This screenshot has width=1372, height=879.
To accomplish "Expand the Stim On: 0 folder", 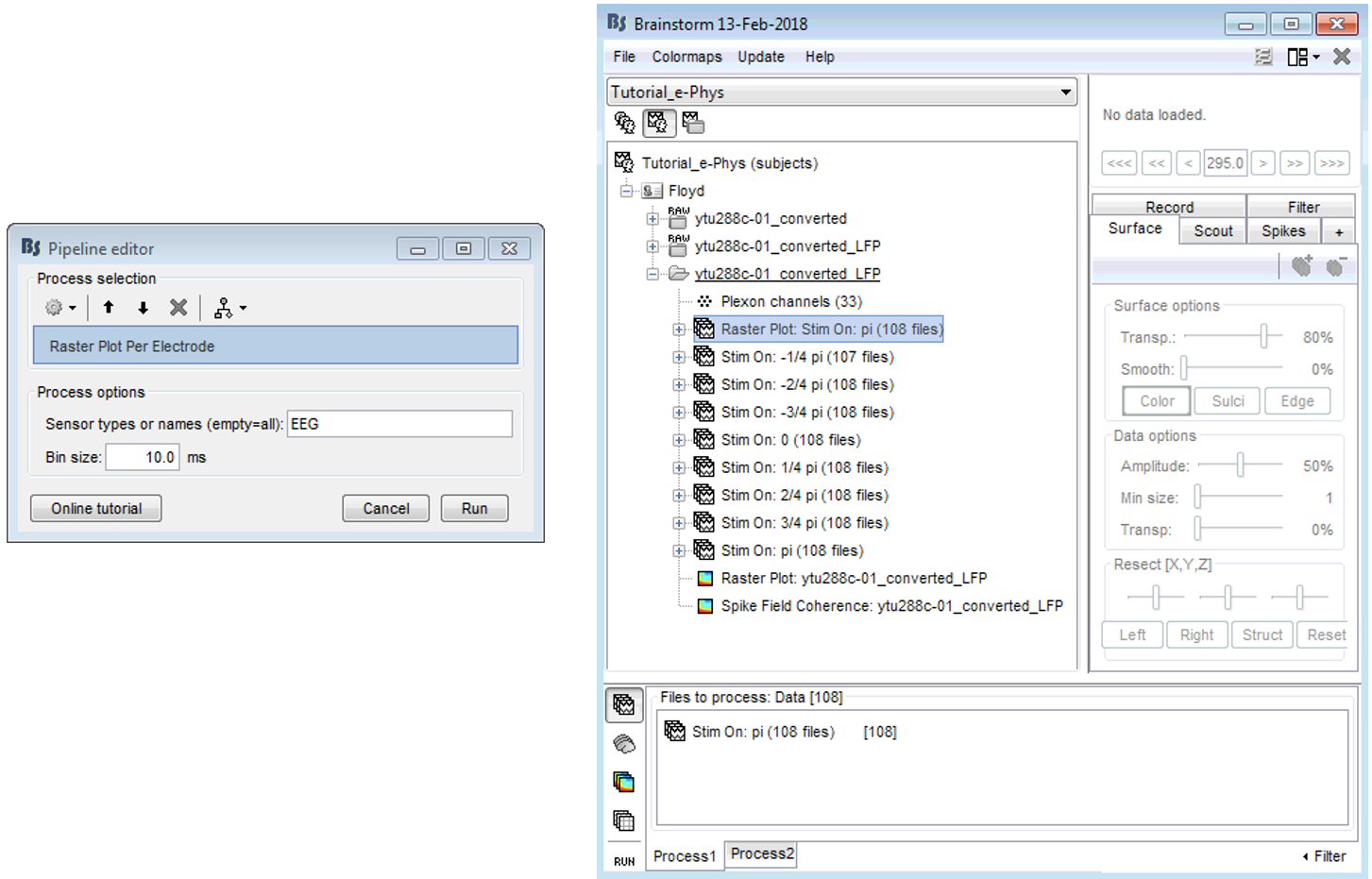I will point(679,440).
